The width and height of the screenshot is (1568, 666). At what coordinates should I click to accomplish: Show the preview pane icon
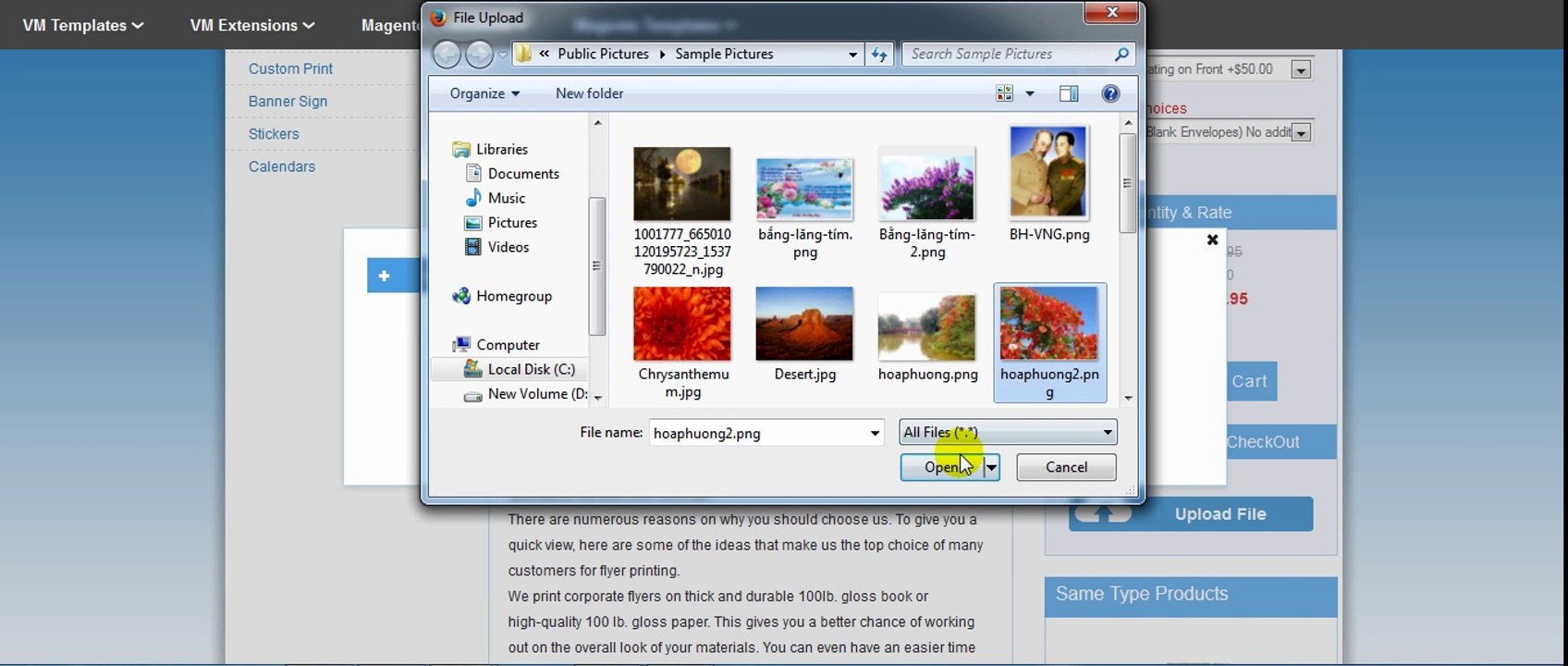(1069, 93)
